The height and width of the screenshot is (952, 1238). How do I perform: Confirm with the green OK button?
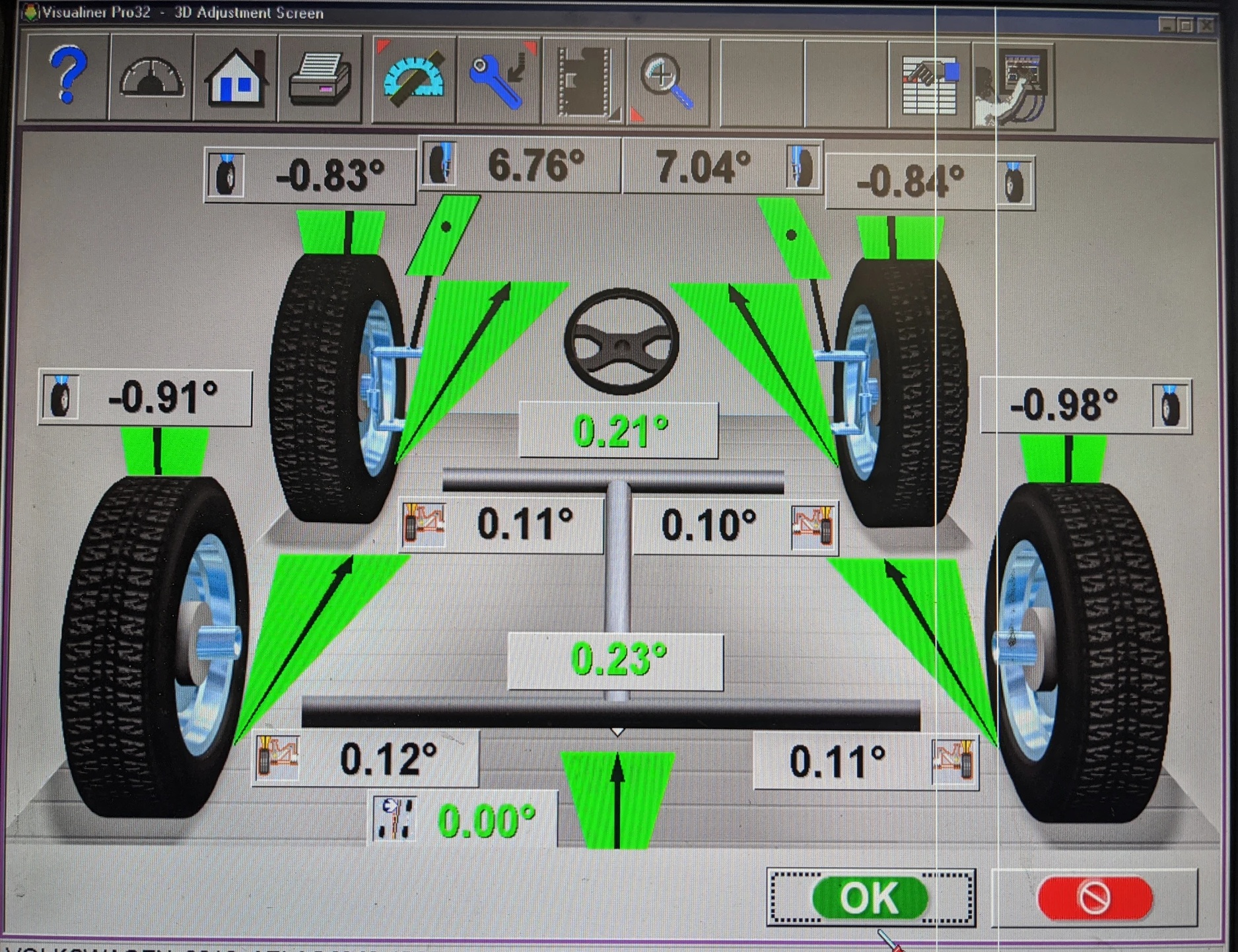coord(870,897)
